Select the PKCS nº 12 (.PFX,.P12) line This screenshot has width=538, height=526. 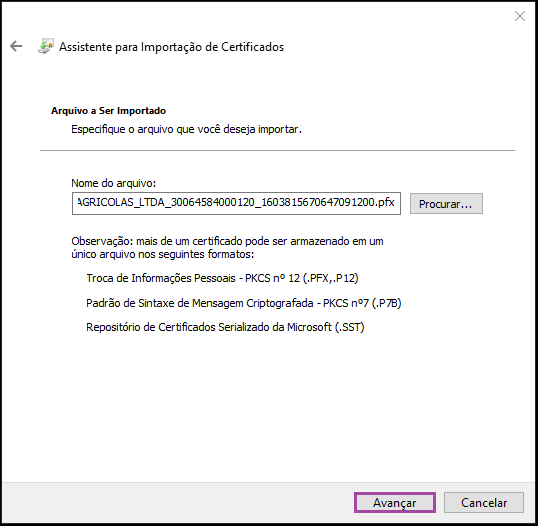pyautogui.click(x=222, y=278)
